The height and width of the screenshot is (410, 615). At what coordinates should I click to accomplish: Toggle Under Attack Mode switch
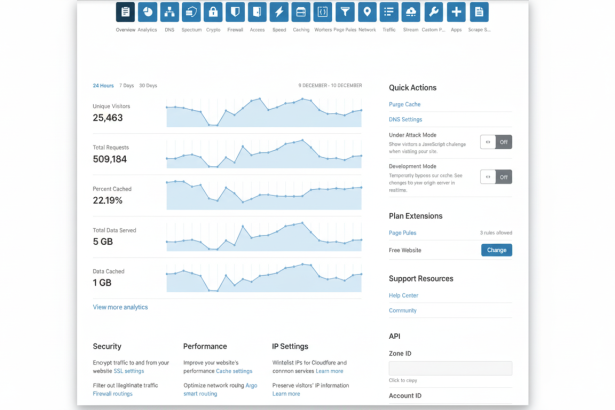point(496,142)
